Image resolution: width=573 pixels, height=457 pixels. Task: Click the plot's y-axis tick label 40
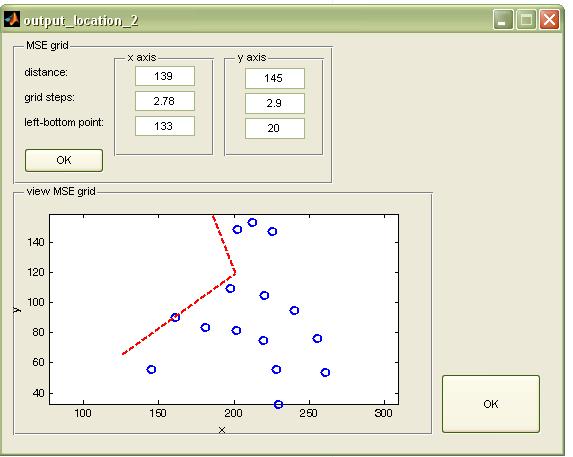[x=38, y=393]
